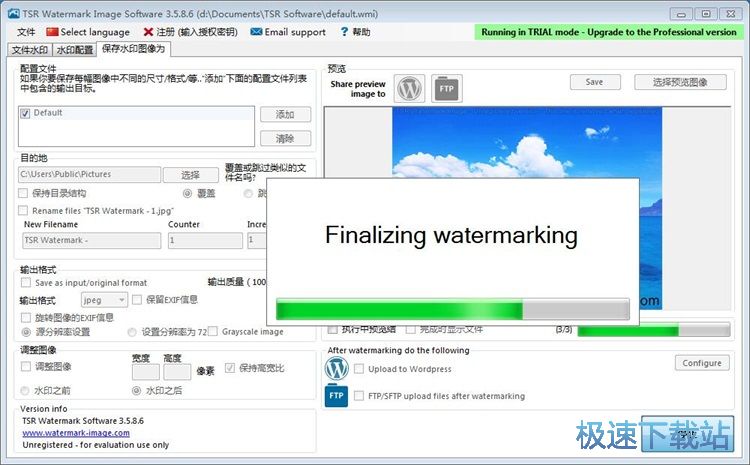
Task: Click the Configure button
Action: [702, 363]
